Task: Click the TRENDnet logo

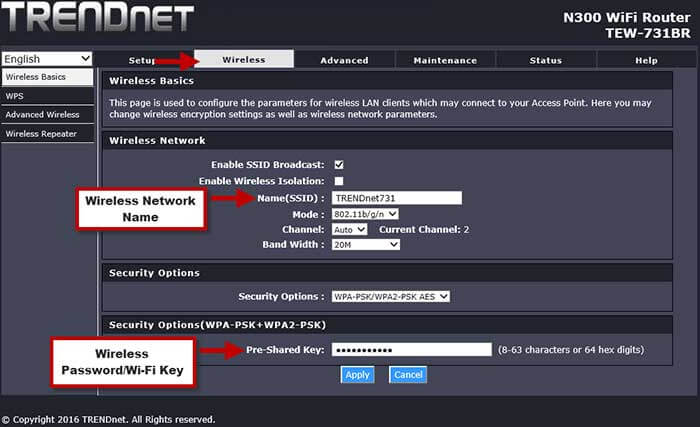Action: pos(97,18)
